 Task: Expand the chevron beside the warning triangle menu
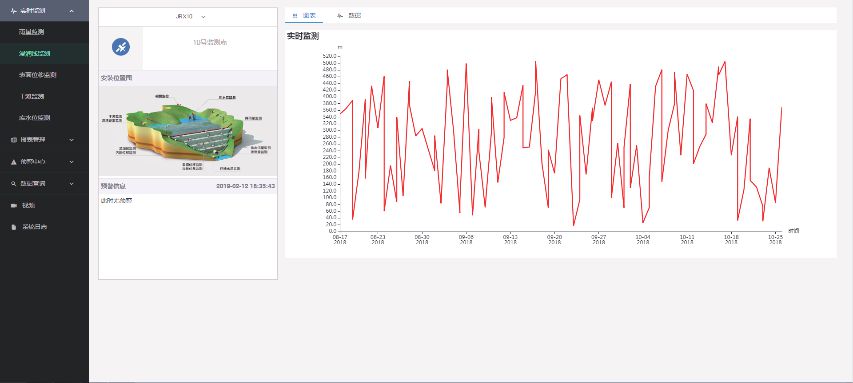72,162
